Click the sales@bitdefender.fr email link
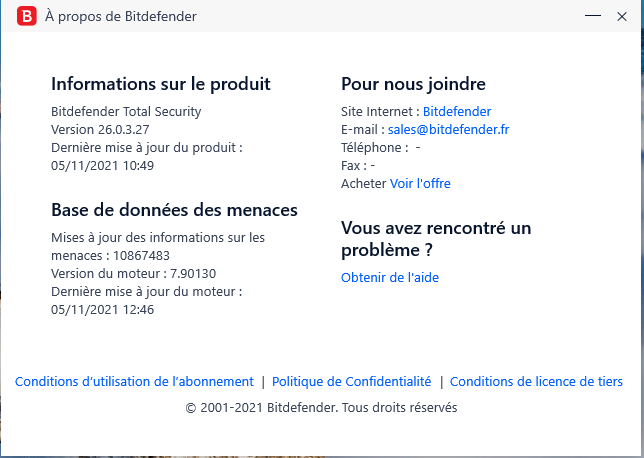 (449, 130)
